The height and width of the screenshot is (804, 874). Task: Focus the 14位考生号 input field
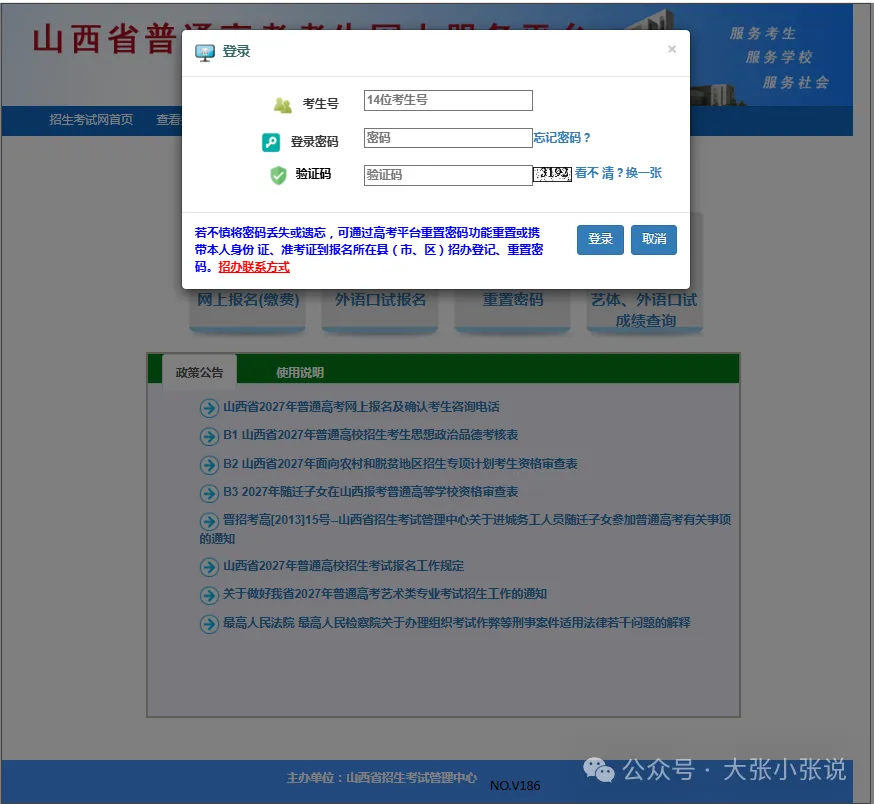click(448, 100)
